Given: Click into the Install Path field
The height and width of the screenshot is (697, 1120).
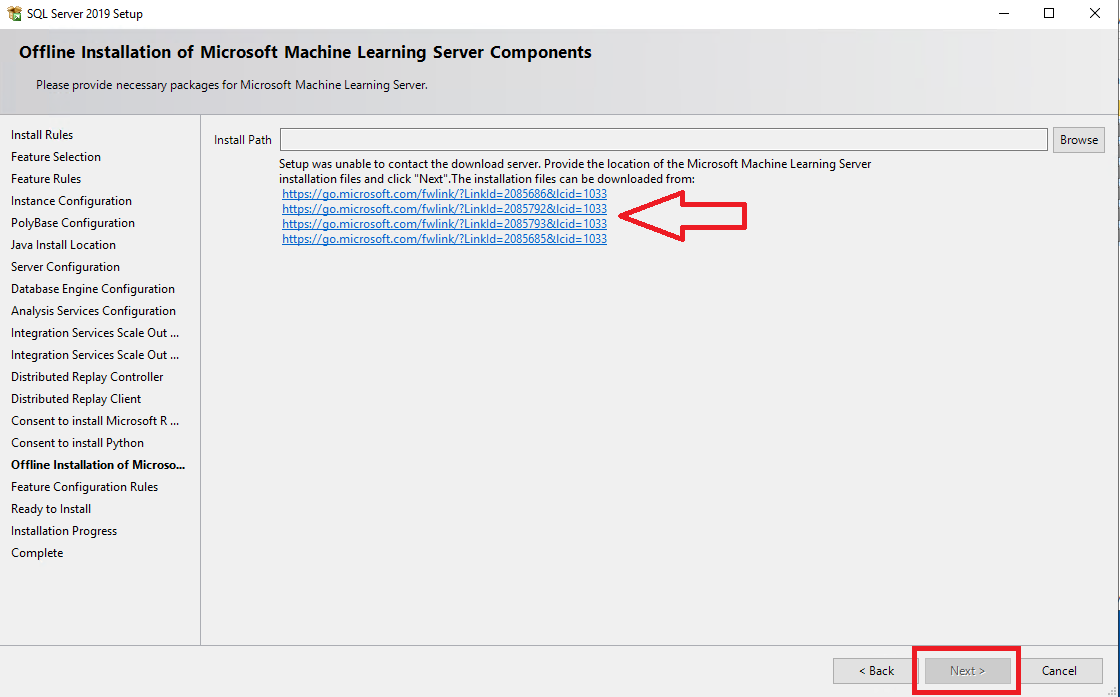Looking at the screenshot, I should [x=664, y=140].
